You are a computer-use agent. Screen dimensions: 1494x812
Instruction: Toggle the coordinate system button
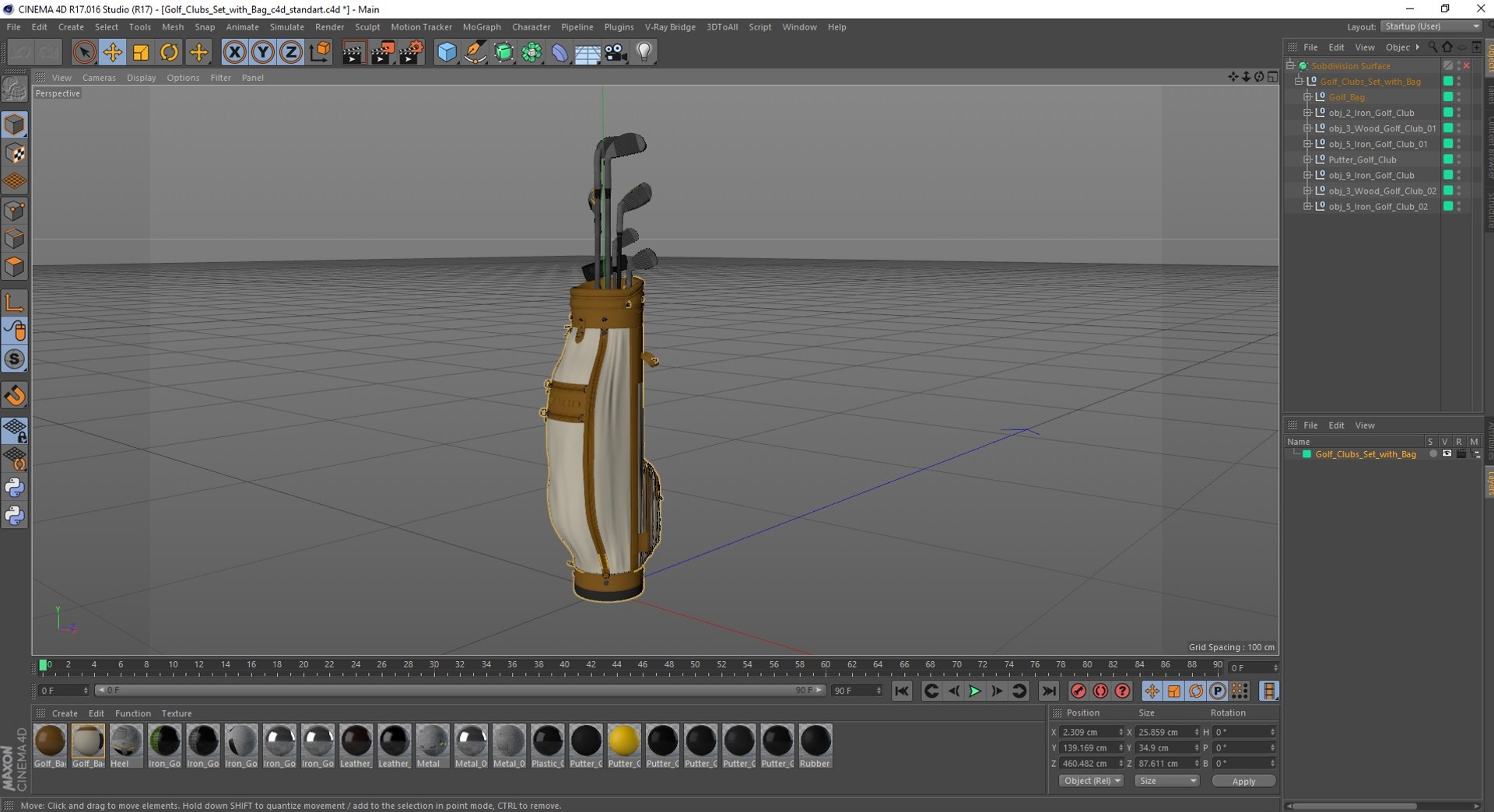click(320, 52)
